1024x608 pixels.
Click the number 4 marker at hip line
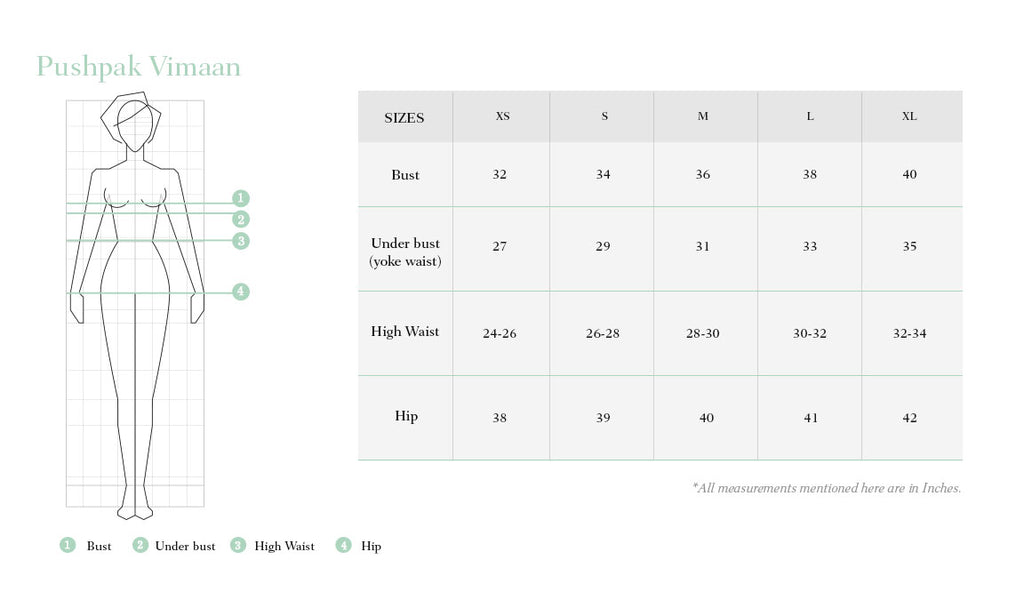click(241, 292)
